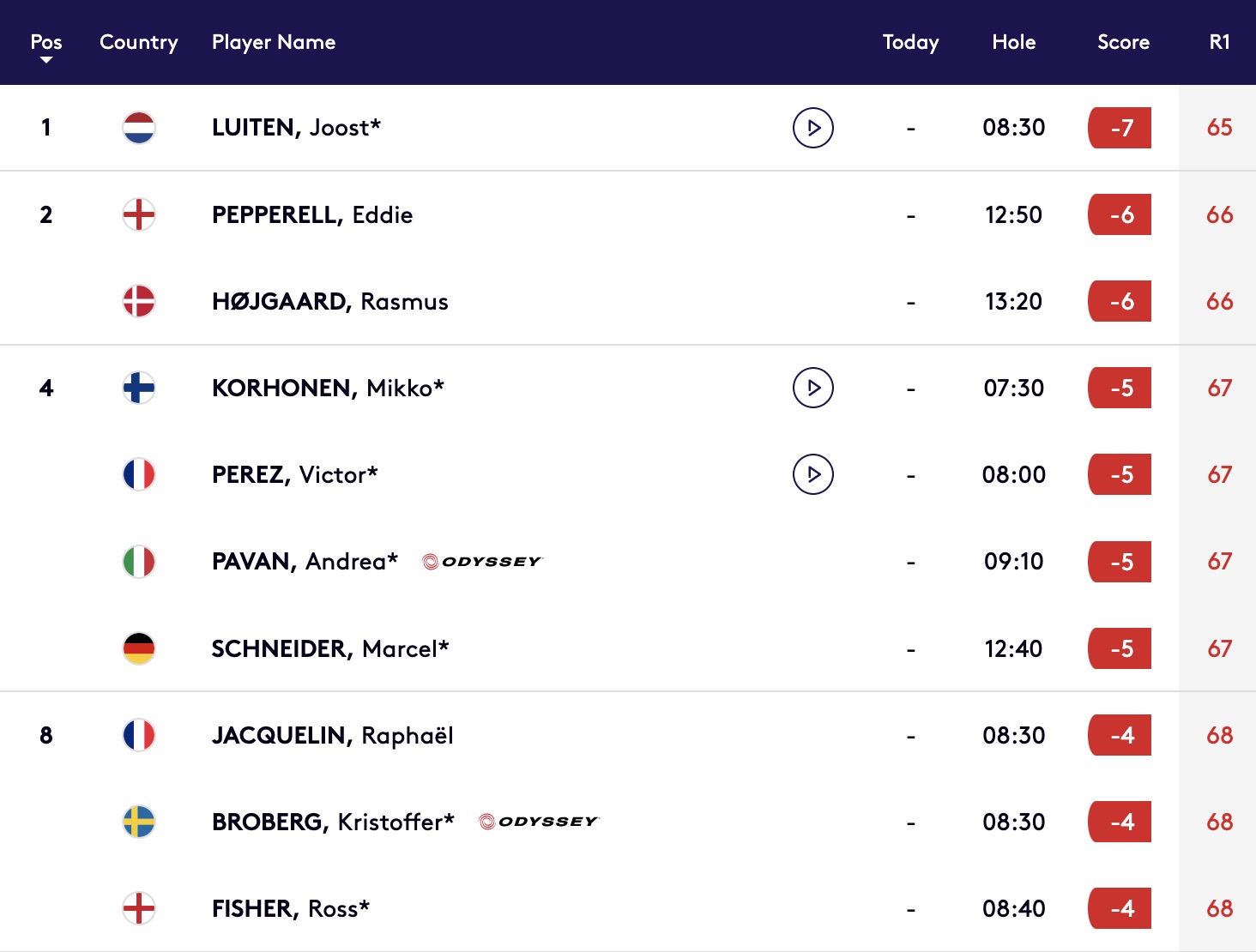The image size is (1256, 952).
Task: Play Joost Luiten's video highlights
Action: click(x=813, y=128)
